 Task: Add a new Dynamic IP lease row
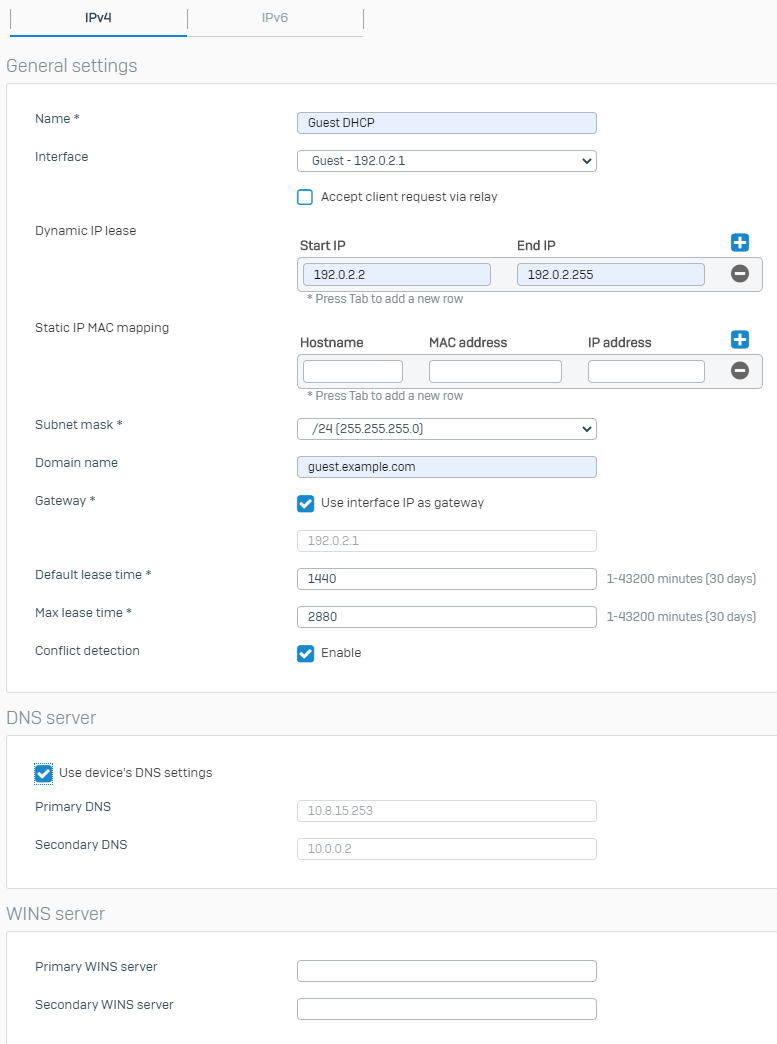click(x=740, y=243)
